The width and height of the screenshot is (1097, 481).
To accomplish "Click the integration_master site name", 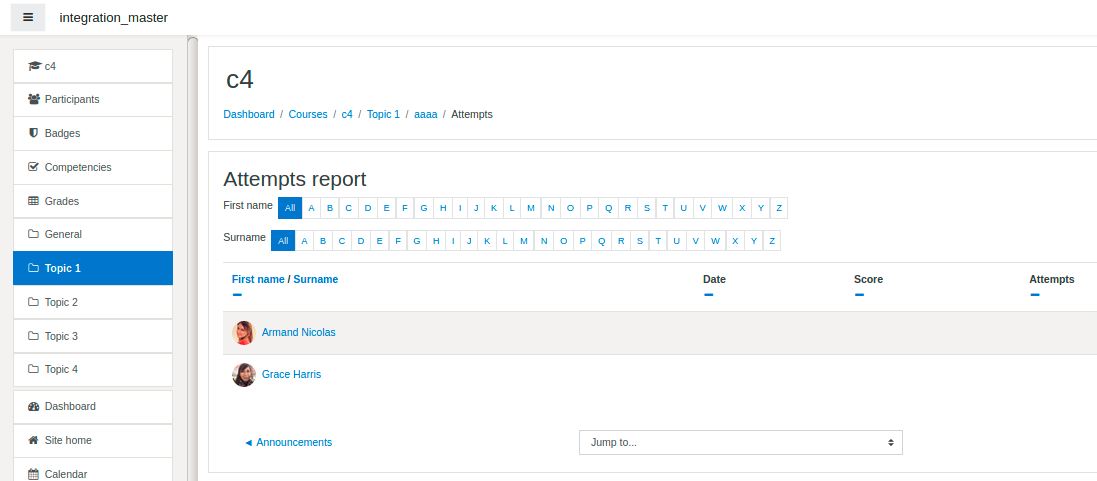I will pyautogui.click(x=113, y=18).
